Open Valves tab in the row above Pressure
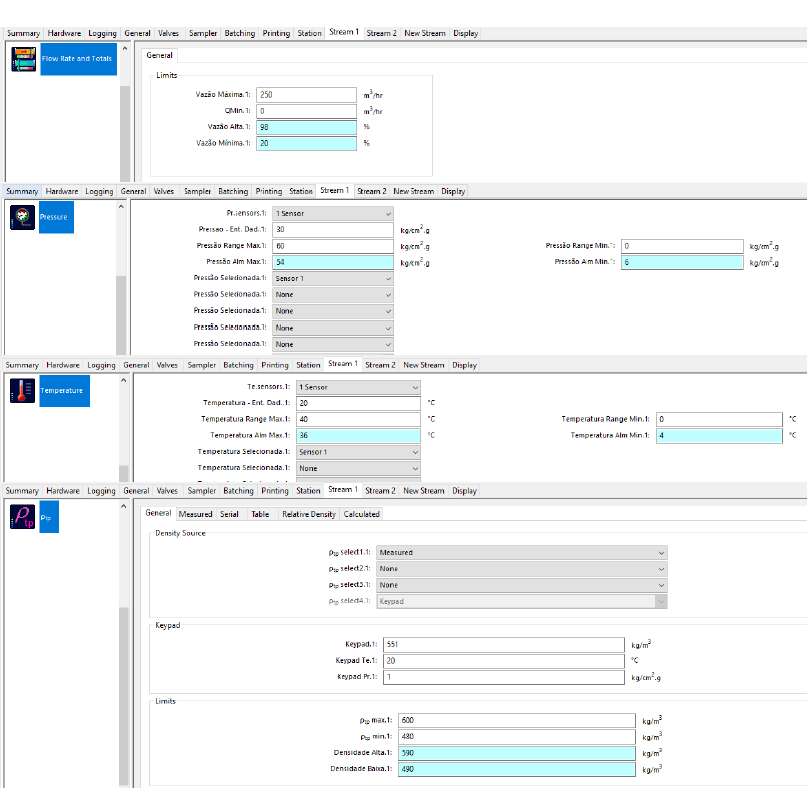The image size is (809, 796). tap(164, 191)
